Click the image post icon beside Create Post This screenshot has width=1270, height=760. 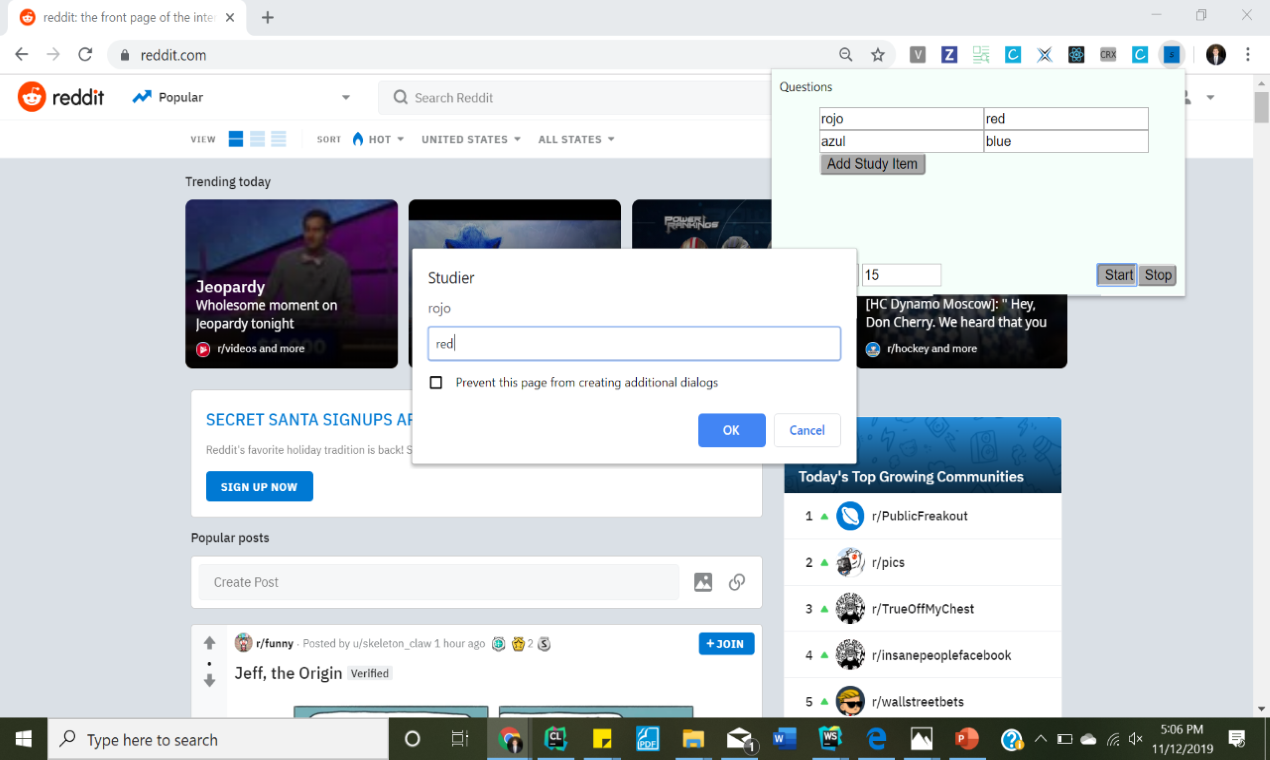coord(703,582)
